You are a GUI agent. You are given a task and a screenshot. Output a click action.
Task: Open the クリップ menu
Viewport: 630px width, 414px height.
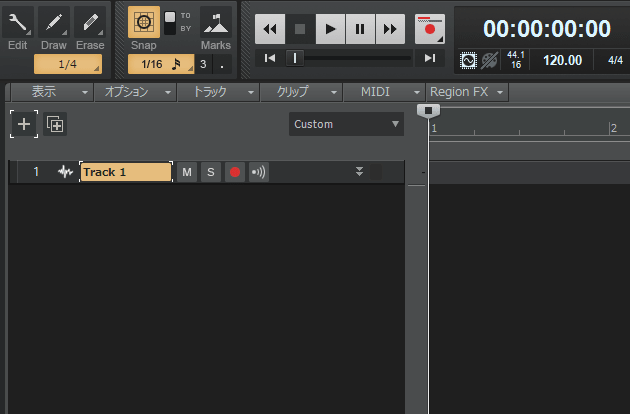click(301, 92)
